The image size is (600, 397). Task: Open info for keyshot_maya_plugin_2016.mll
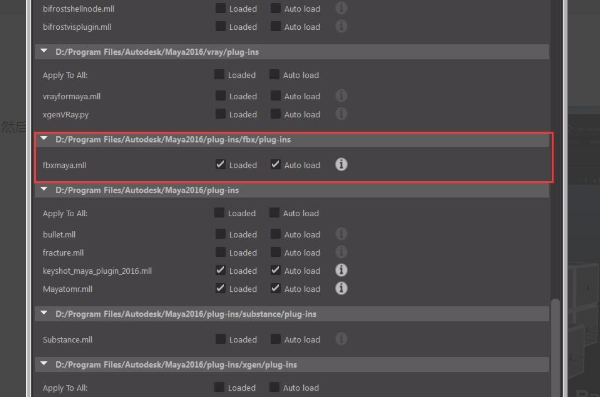pyautogui.click(x=341, y=270)
